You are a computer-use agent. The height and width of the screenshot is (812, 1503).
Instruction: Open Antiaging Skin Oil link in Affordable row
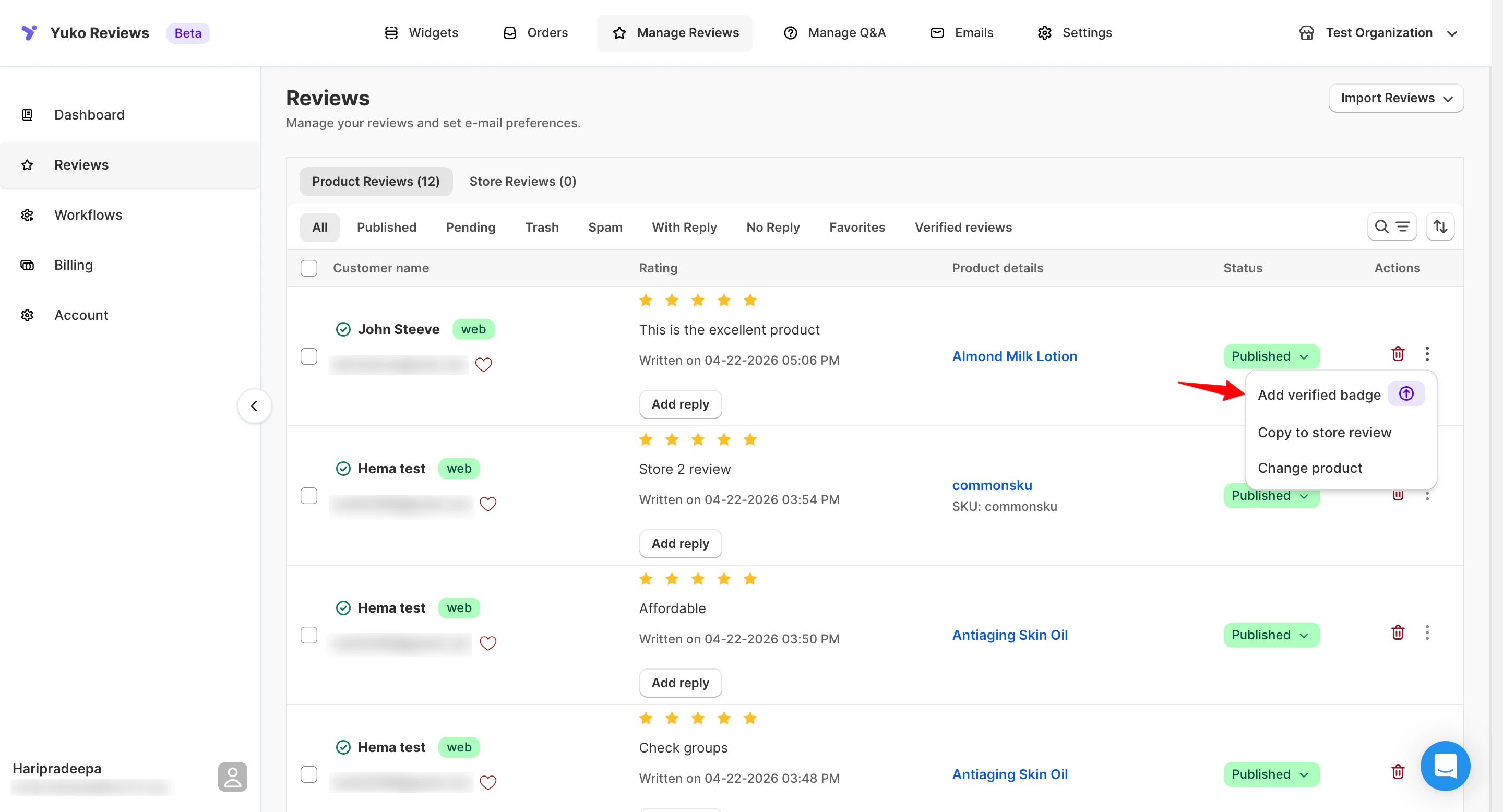(x=1010, y=635)
